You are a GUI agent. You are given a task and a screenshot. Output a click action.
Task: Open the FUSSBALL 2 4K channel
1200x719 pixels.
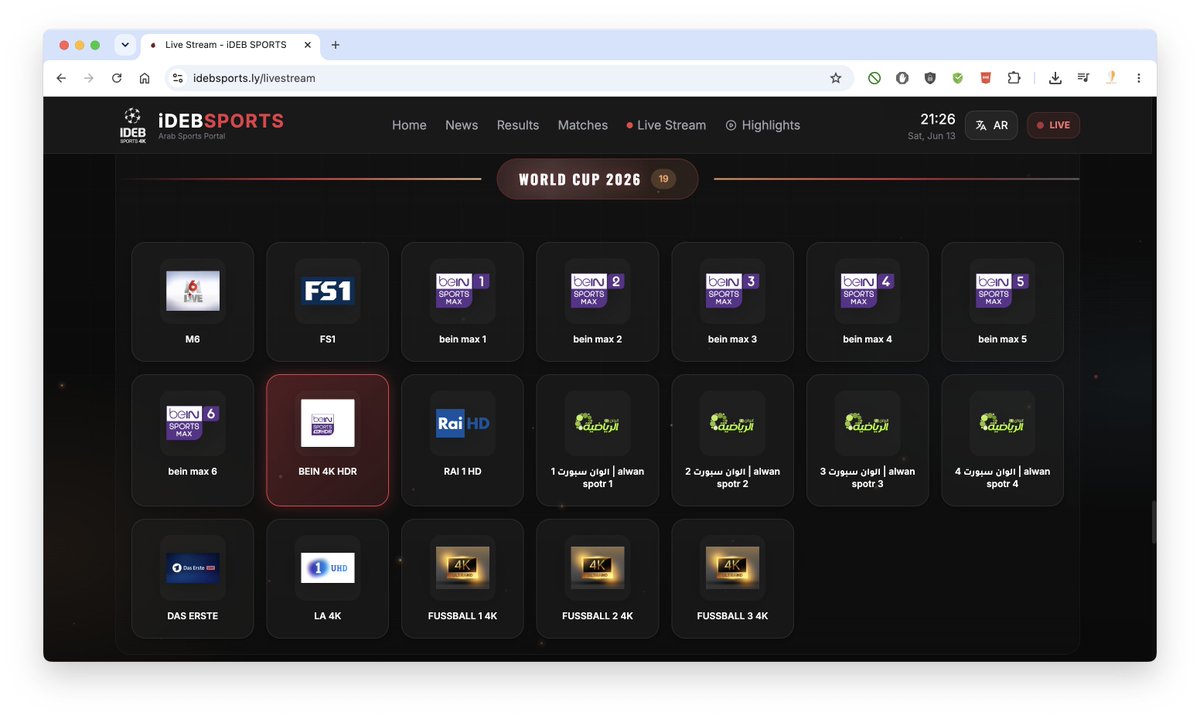click(x=597, y=578)
